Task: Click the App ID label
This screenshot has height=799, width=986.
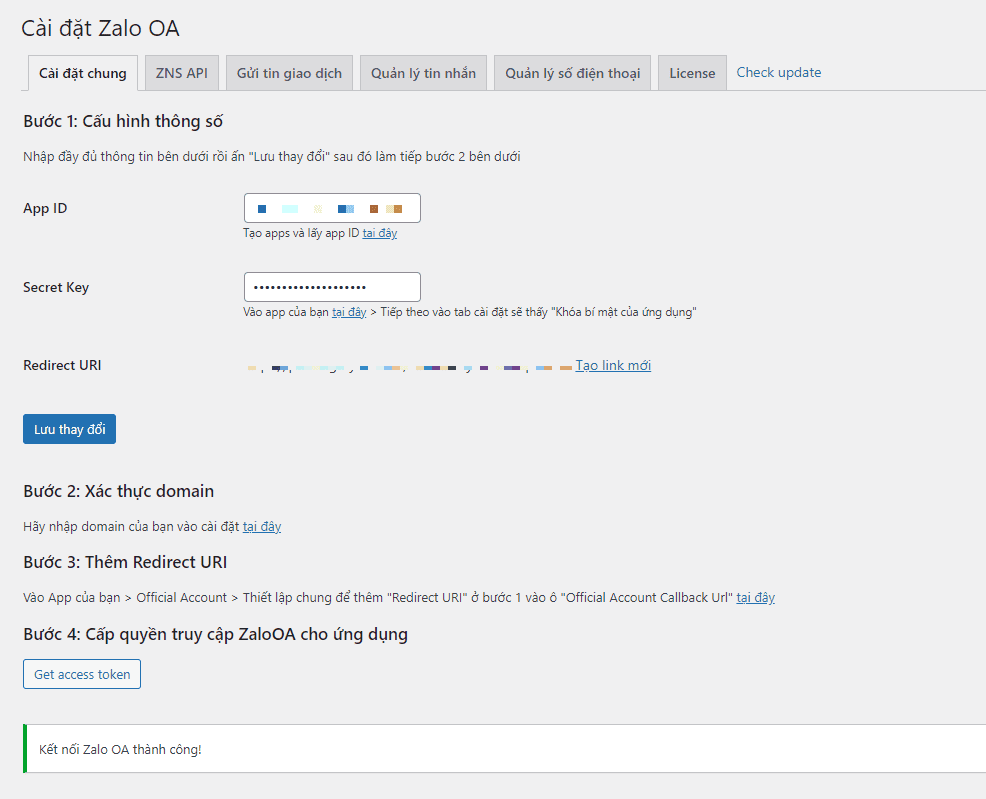Action: (x=45, y=208)
